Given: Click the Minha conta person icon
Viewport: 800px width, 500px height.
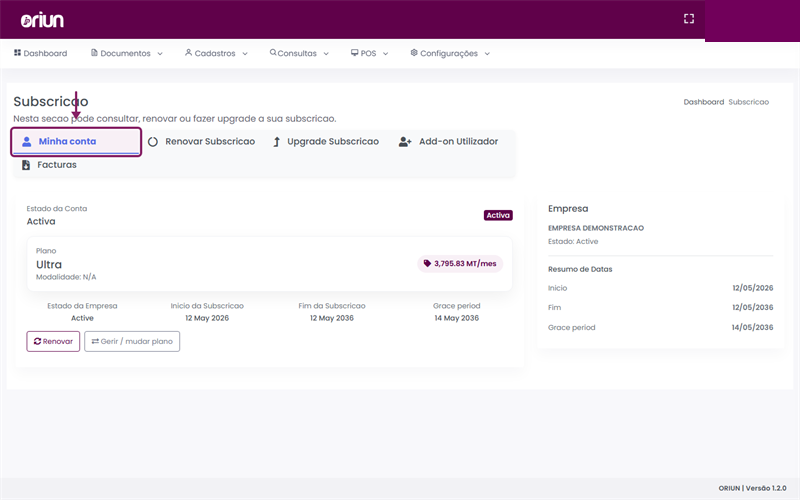Looking at the screenshot, I should (27, 142).
